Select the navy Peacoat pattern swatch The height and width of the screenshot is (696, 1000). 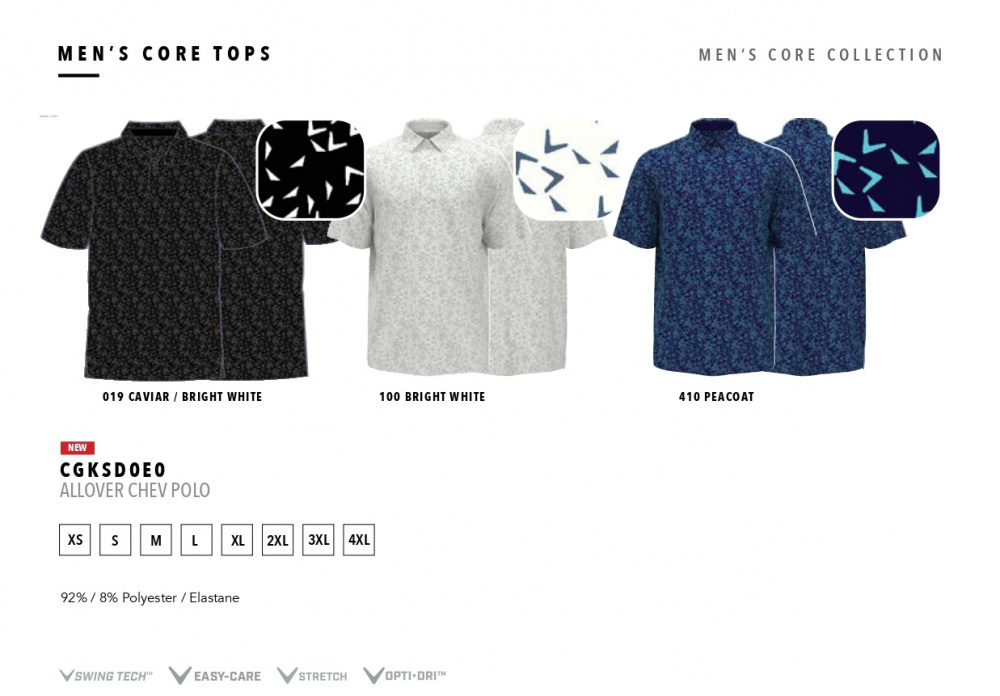[x=886, y=169]
